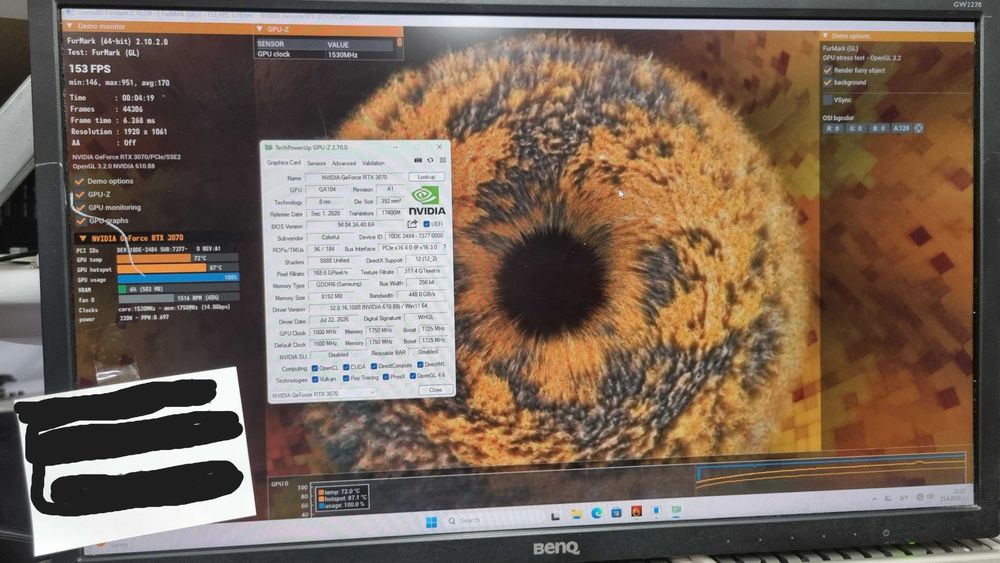Switch to FurMark from the taskbar
1000x563 pixels.
coord(636,511)
